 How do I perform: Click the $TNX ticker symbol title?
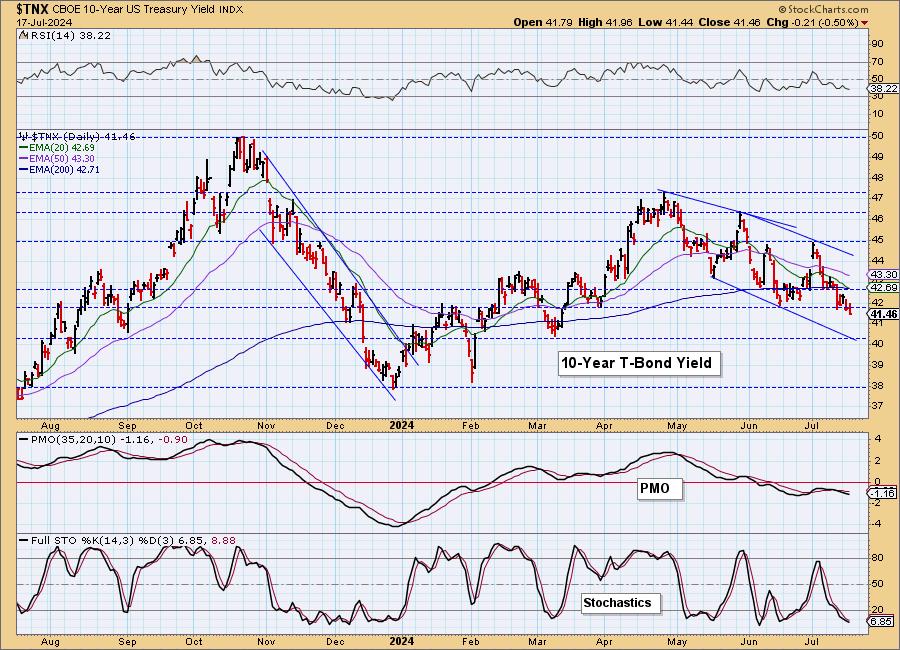pos(33,10)
